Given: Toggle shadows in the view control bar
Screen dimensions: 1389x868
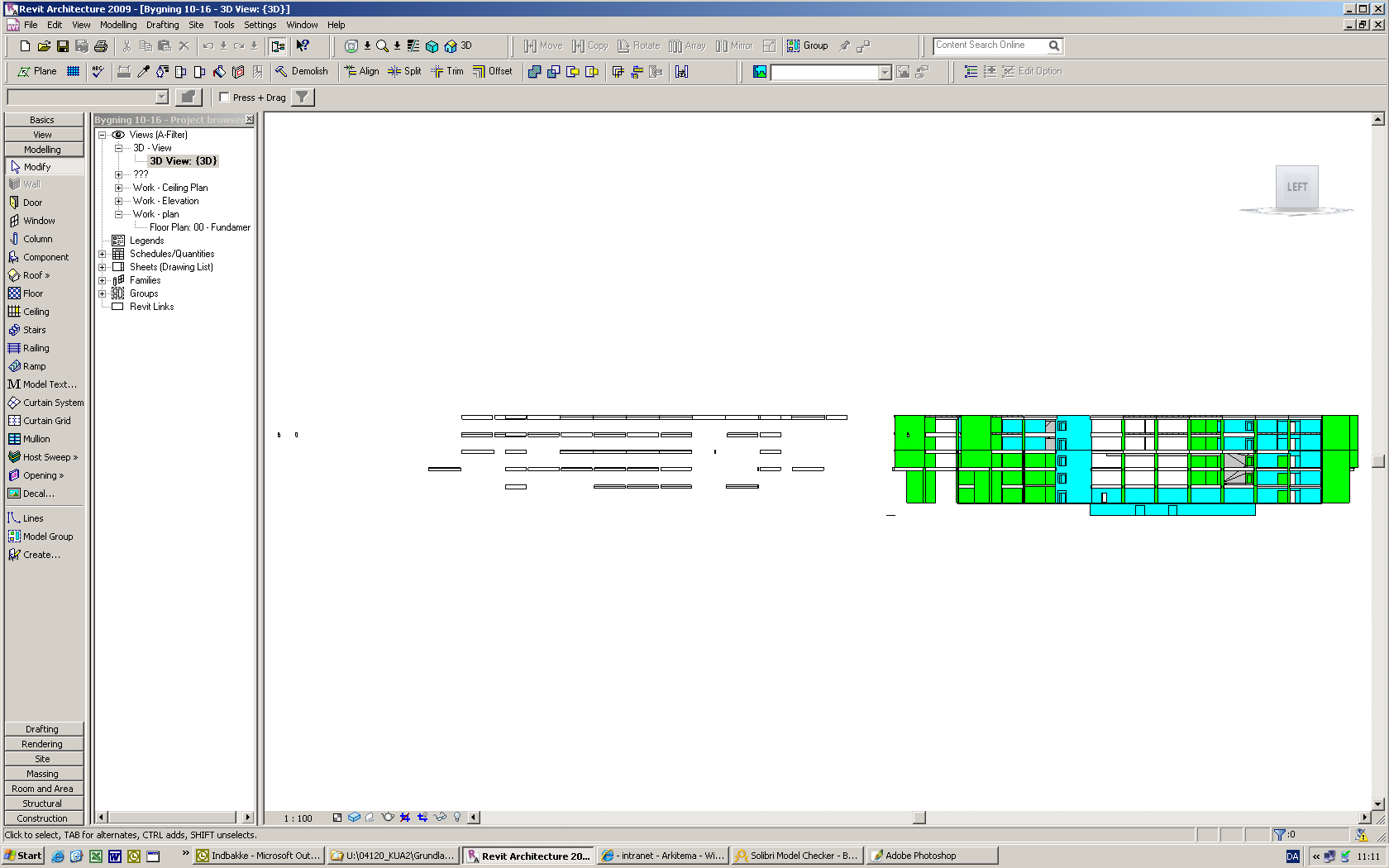Looking at the screenshot, I should pyautogui.click(x=370, y=817).
